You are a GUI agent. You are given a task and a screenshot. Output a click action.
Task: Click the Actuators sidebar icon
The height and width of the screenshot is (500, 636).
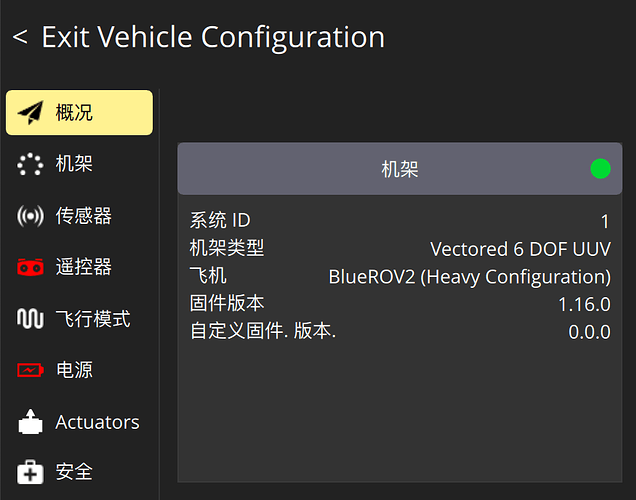pos(30,422)
